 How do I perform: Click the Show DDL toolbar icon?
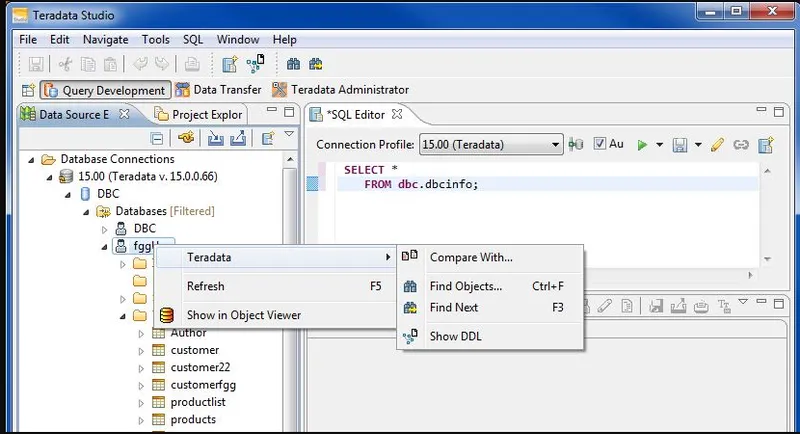[x=256, y=63]
